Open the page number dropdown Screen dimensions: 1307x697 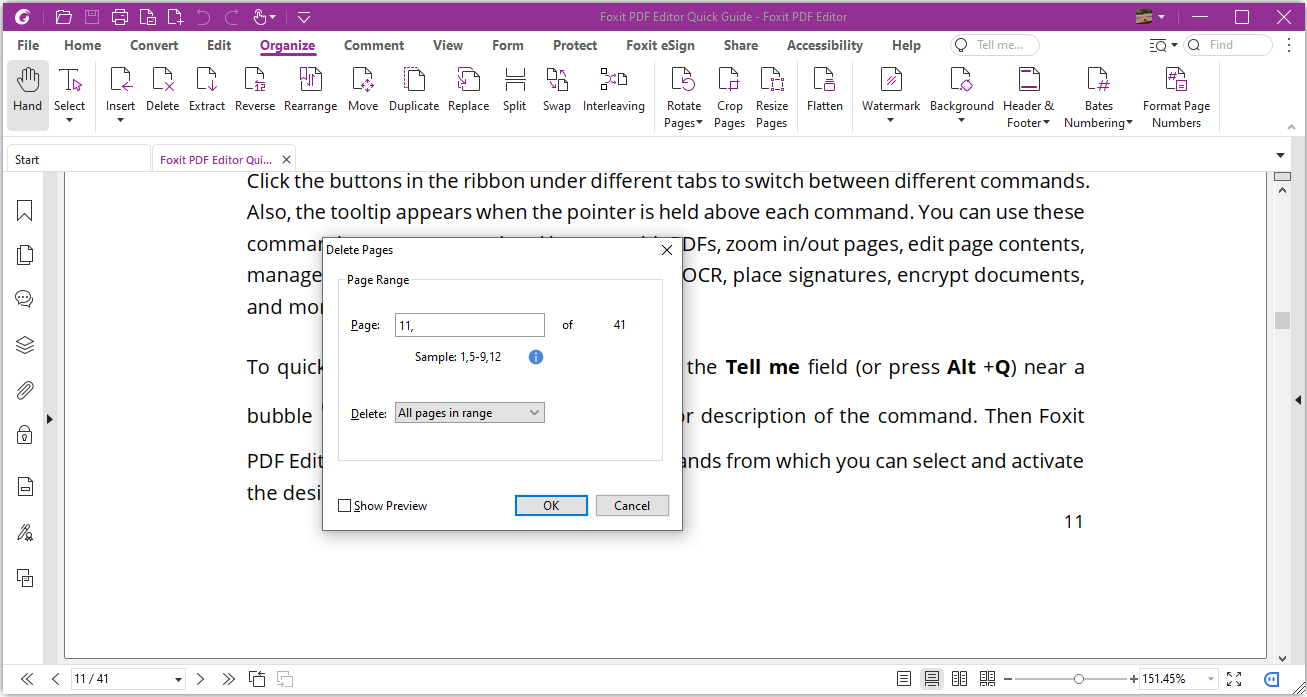point(179,680)
